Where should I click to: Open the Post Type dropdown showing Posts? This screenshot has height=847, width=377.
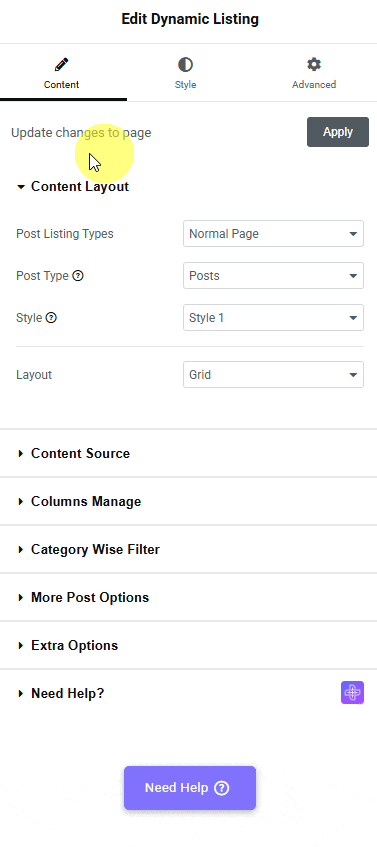pos(273,276)
